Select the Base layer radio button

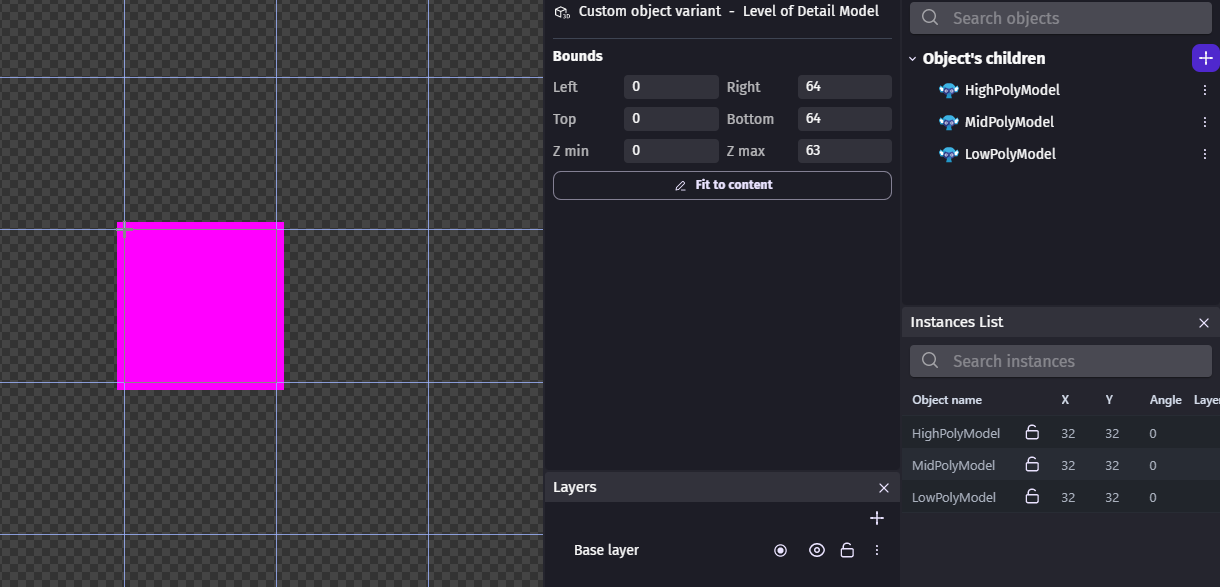click(781, 550)
